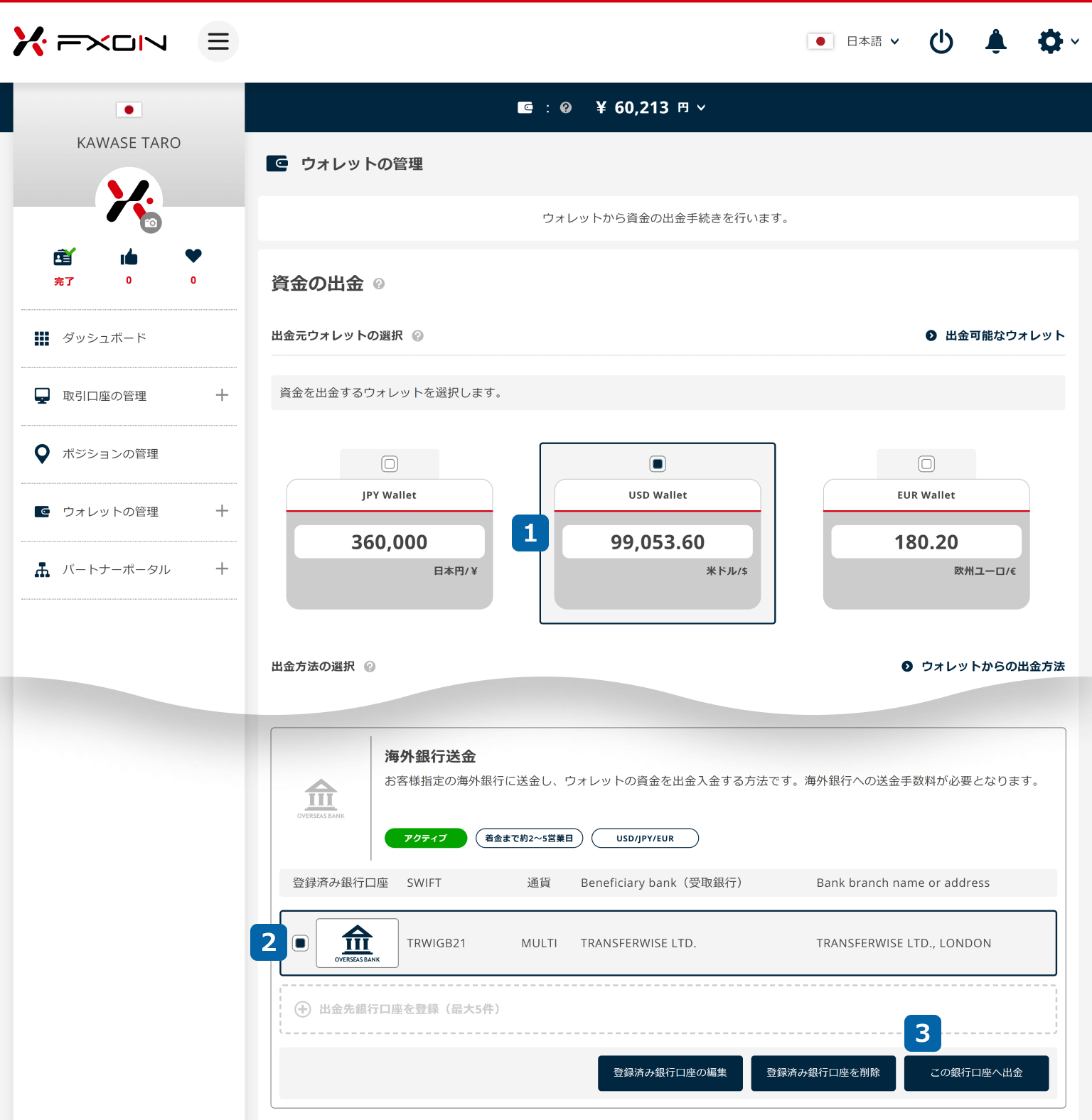Open the settings gear menu

tap(1058, 41)
